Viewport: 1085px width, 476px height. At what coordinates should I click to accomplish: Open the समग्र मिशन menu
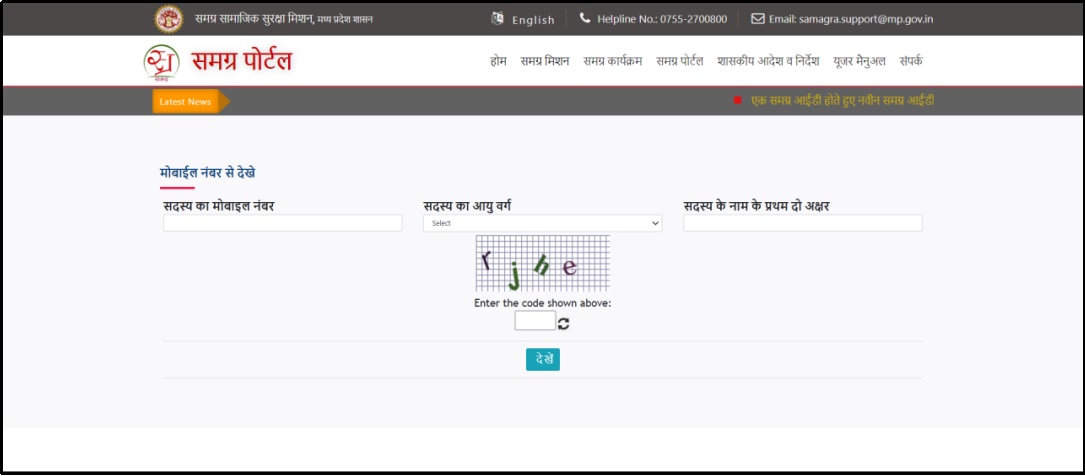point(544,61)
